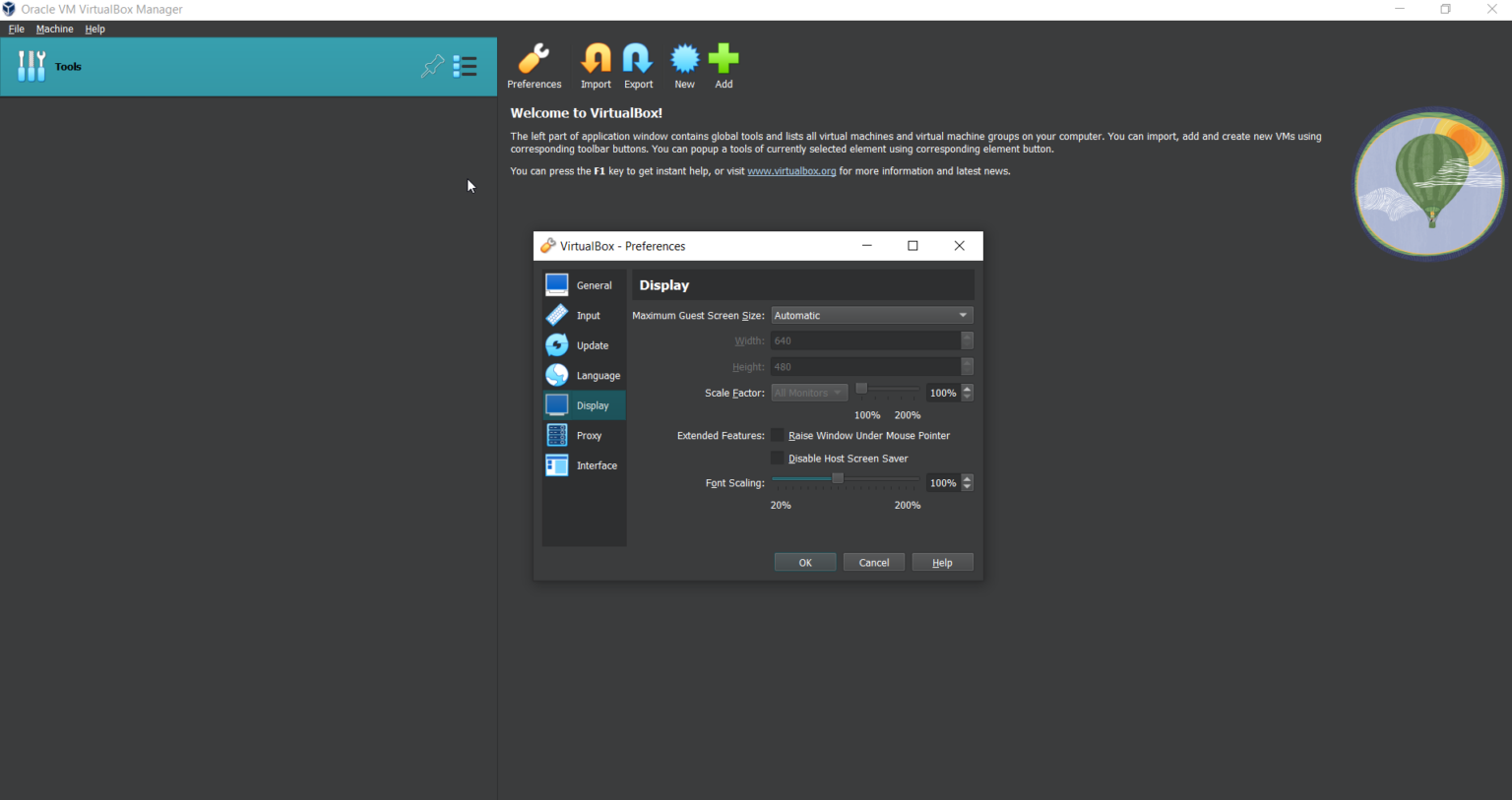This screenshot has width=1512, height=800.
Task: Click the Font Scaling percentage spinbox
Action: pos(950,483)
